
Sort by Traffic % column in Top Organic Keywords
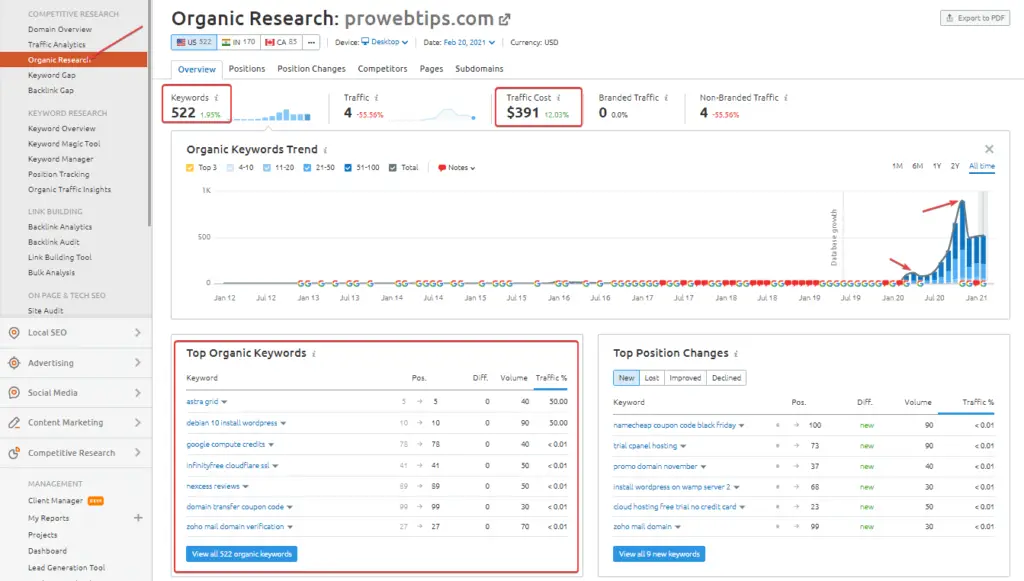pyautogui.click(x=551, y=378)
